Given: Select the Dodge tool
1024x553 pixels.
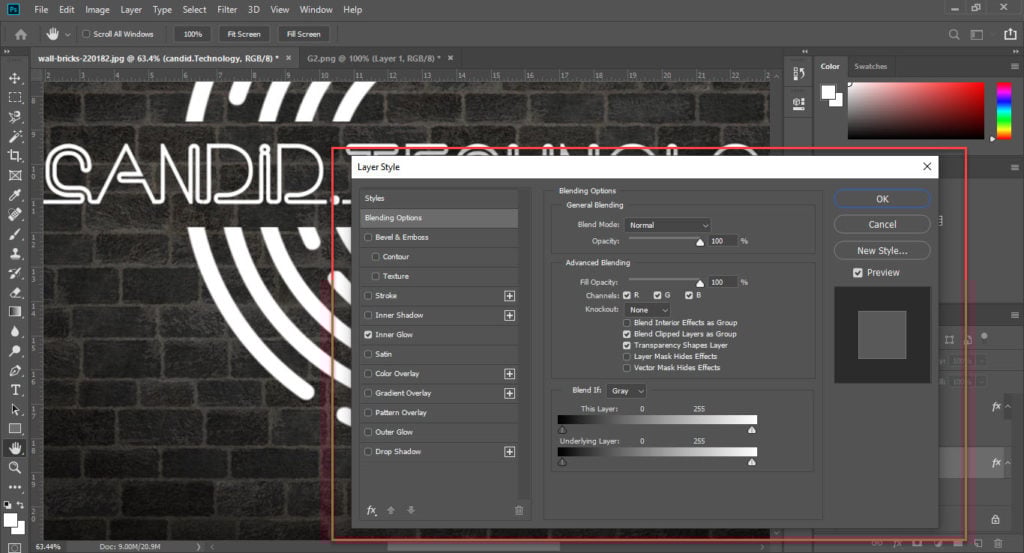Looking at the screenshot, I should pos(14,351).
